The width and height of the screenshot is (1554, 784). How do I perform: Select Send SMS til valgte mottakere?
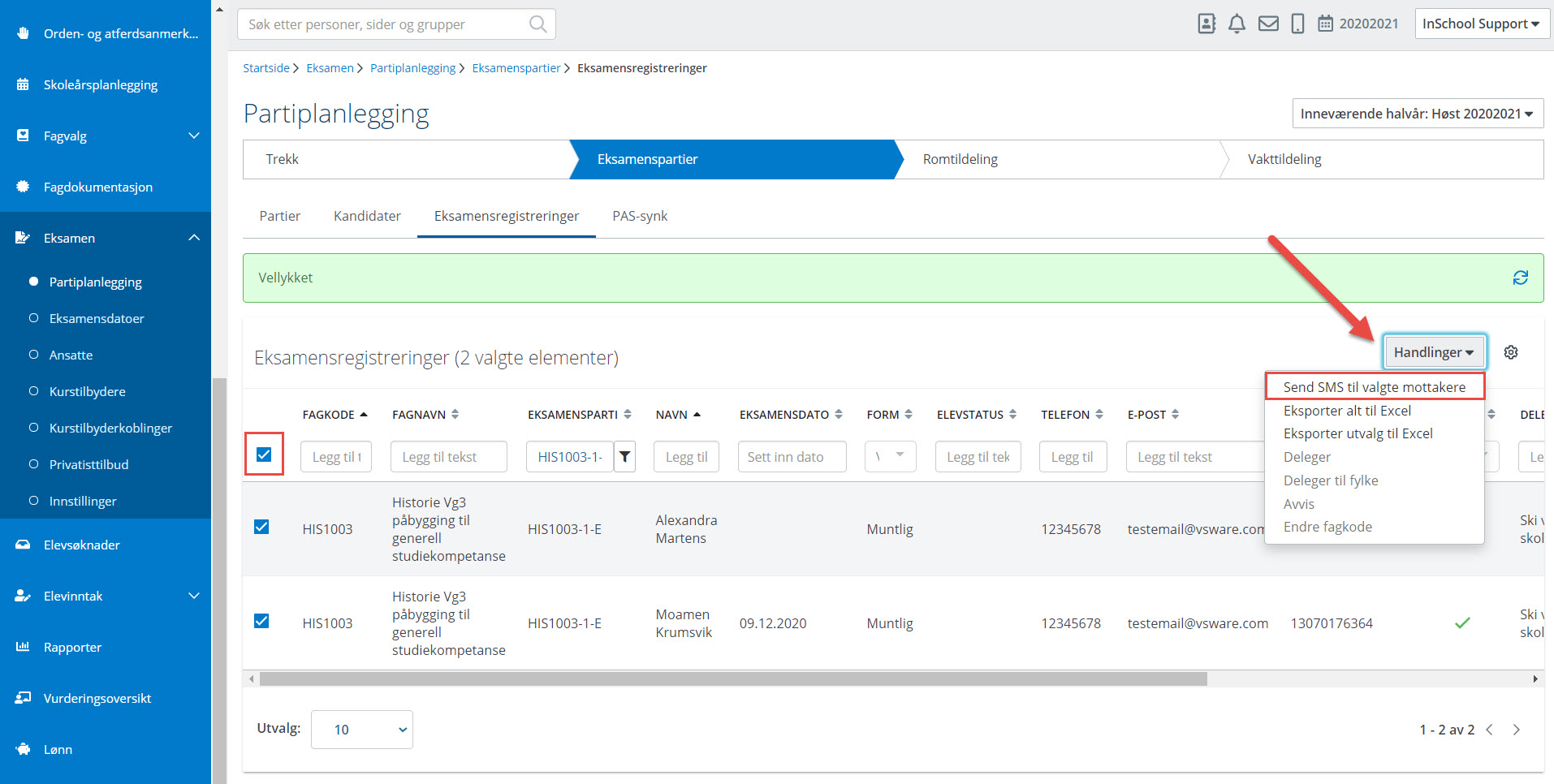[1374, 387]
